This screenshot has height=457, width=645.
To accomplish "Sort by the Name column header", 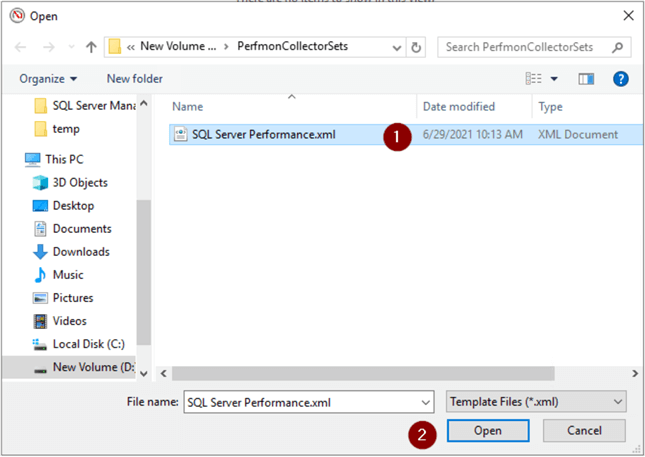I will 188,107.
